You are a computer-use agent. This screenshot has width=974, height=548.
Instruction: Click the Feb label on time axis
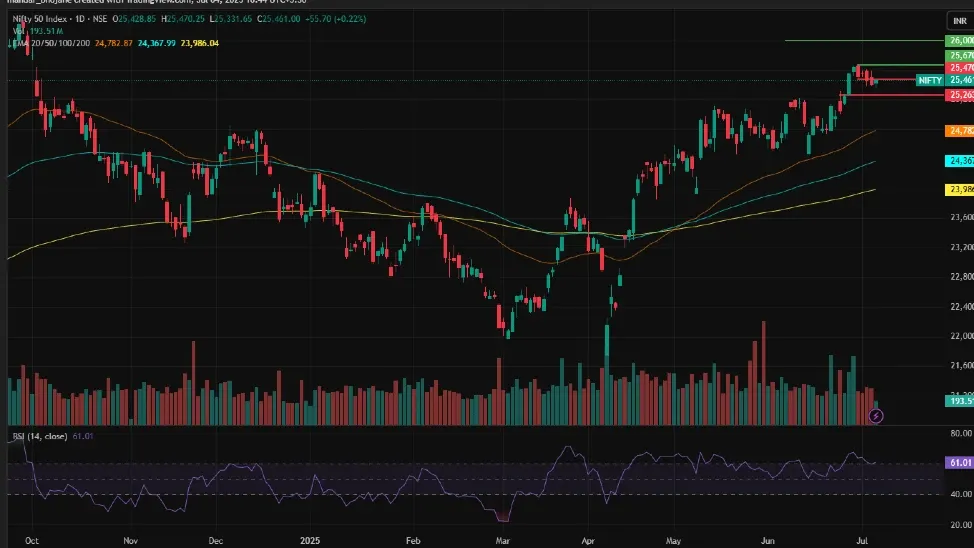[x=413, y=541]
